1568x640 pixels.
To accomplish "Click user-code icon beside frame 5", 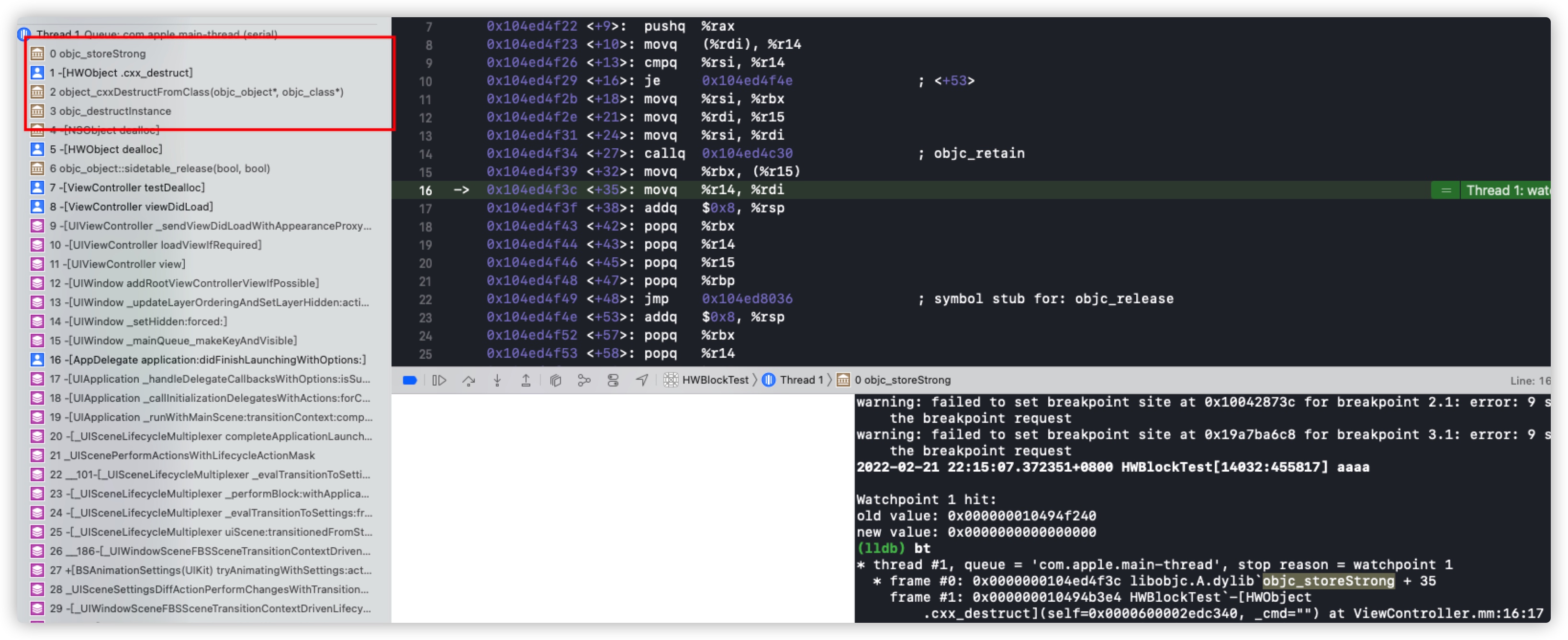I will 37,149.
